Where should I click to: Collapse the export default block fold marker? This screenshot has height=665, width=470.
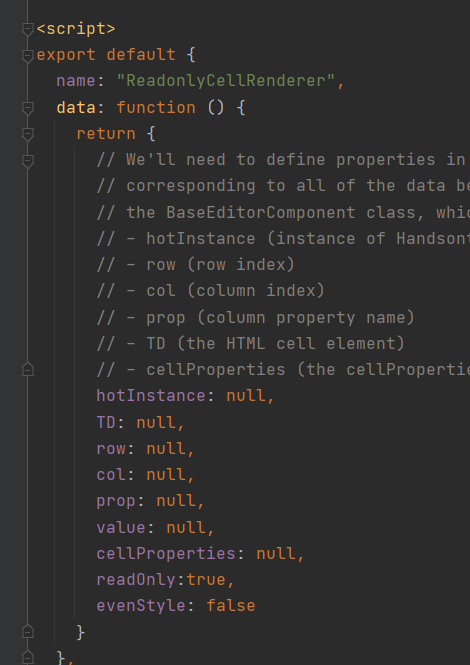click(x=28, y=56)
